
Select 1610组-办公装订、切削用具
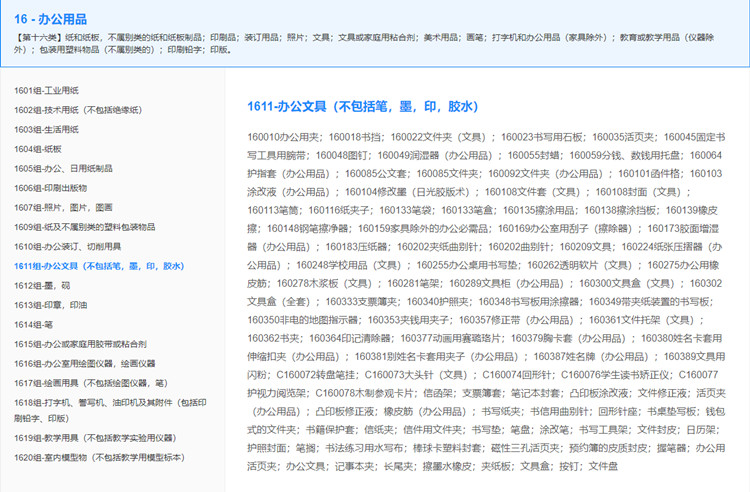(x=69, y=247)
